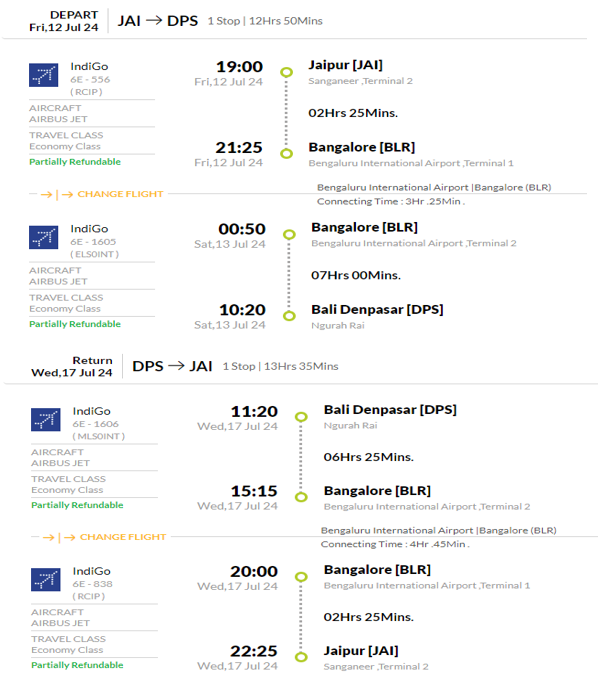
Task: Click the Bangalore arrival circle marker at 21:25
Action: (x=286, y=153)
